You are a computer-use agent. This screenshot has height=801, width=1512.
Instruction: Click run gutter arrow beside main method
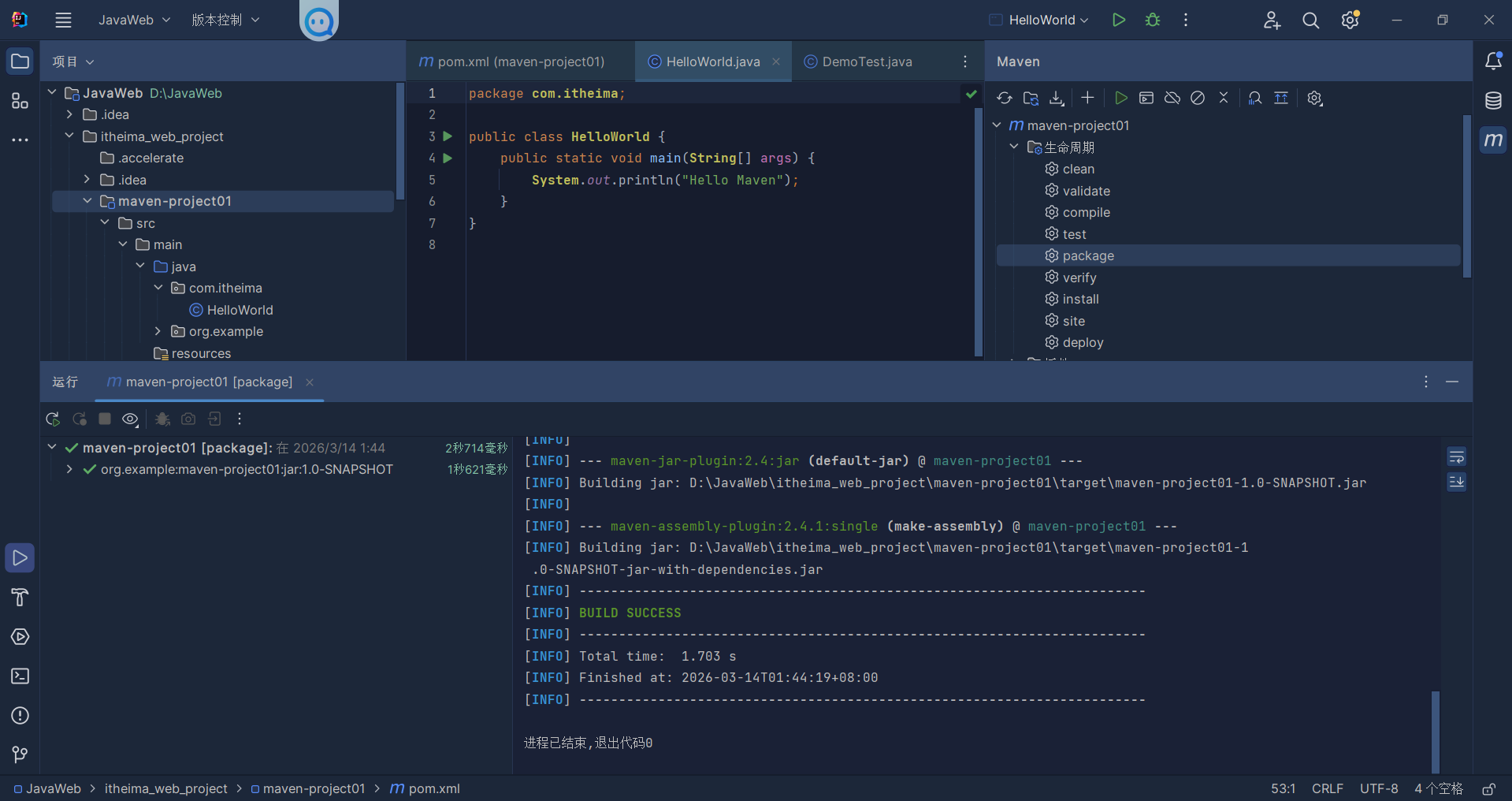pyautogui.click(x=448, y=158)
